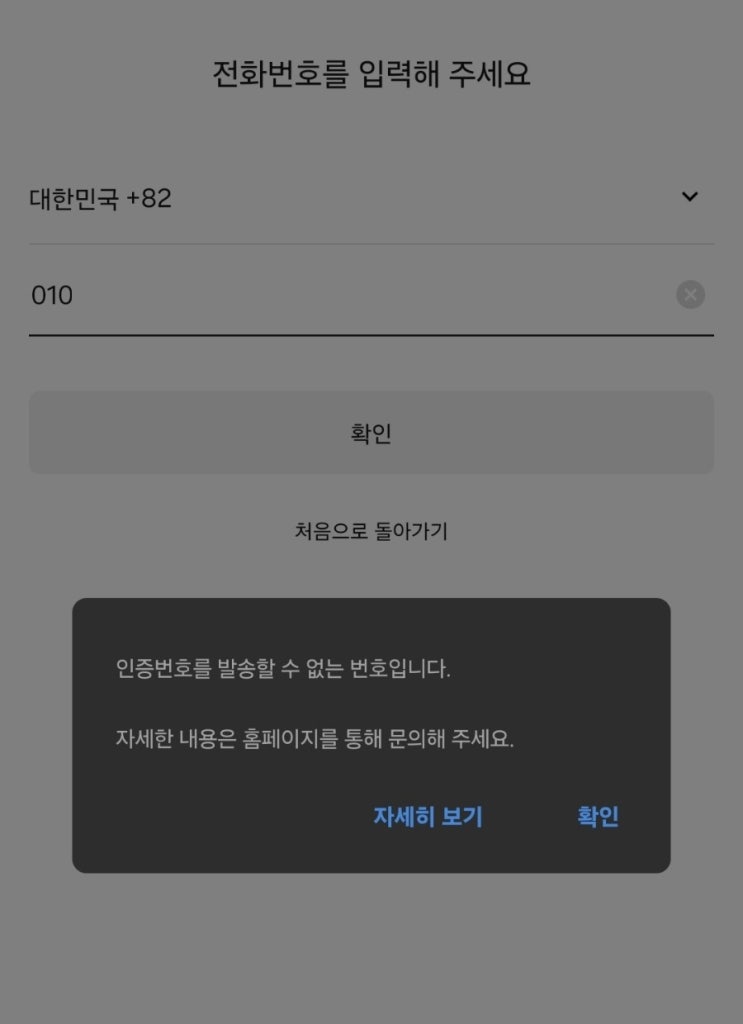The width and height of the screenshot is (743, 1024).
Task: Go back via 처음으로 돌아가기 link
Action: (371, 531)
